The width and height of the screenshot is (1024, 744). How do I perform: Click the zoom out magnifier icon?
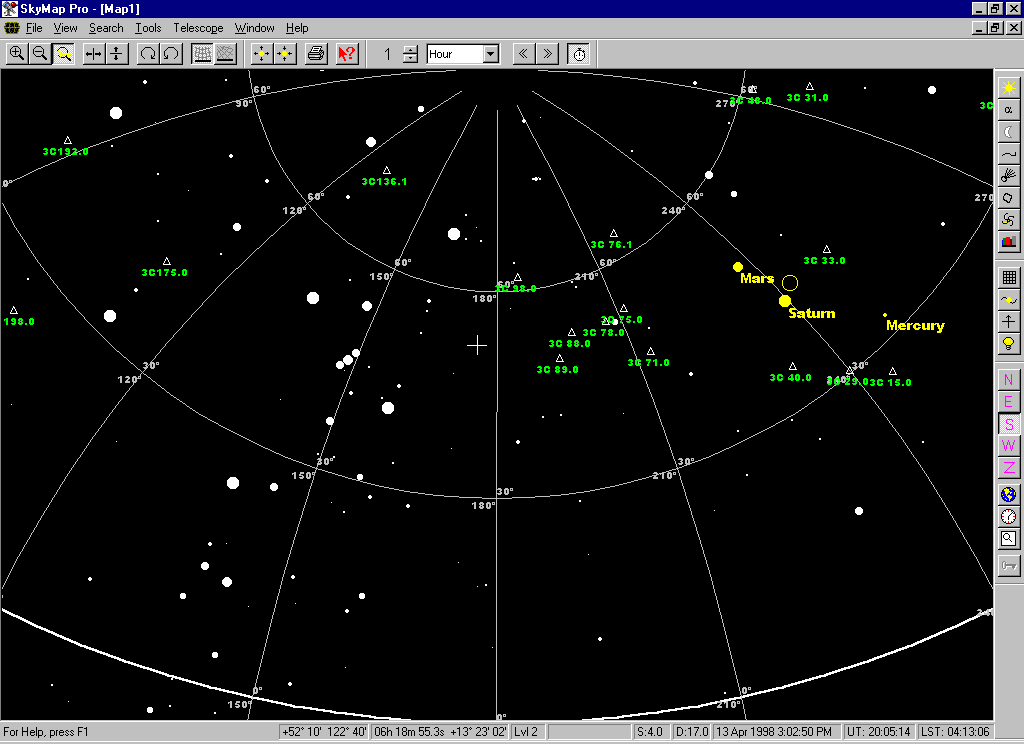click(x=40, y=54)
